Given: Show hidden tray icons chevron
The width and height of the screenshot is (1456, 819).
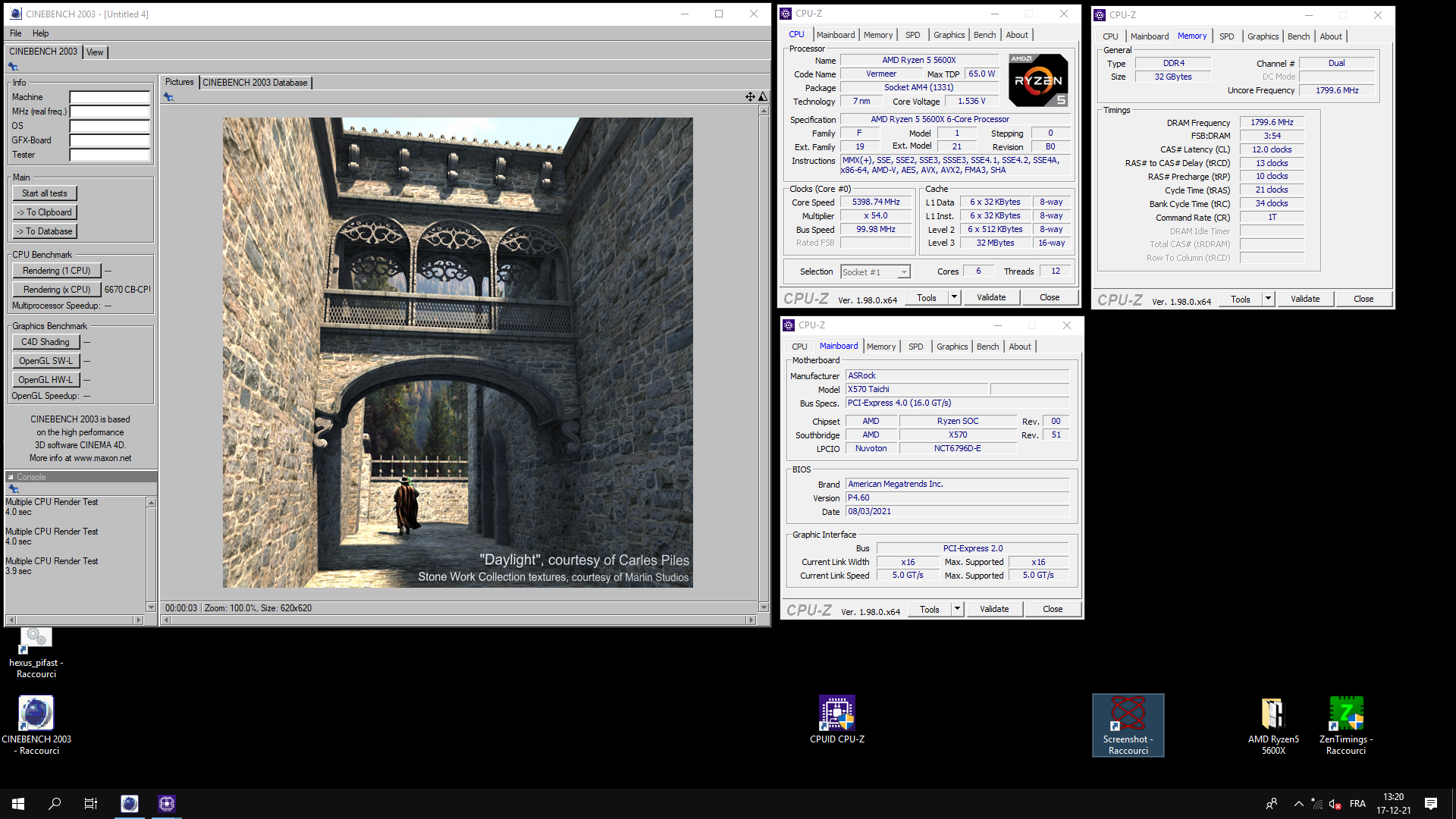Looking at the screenshot, I should (x=1298, y=804).
